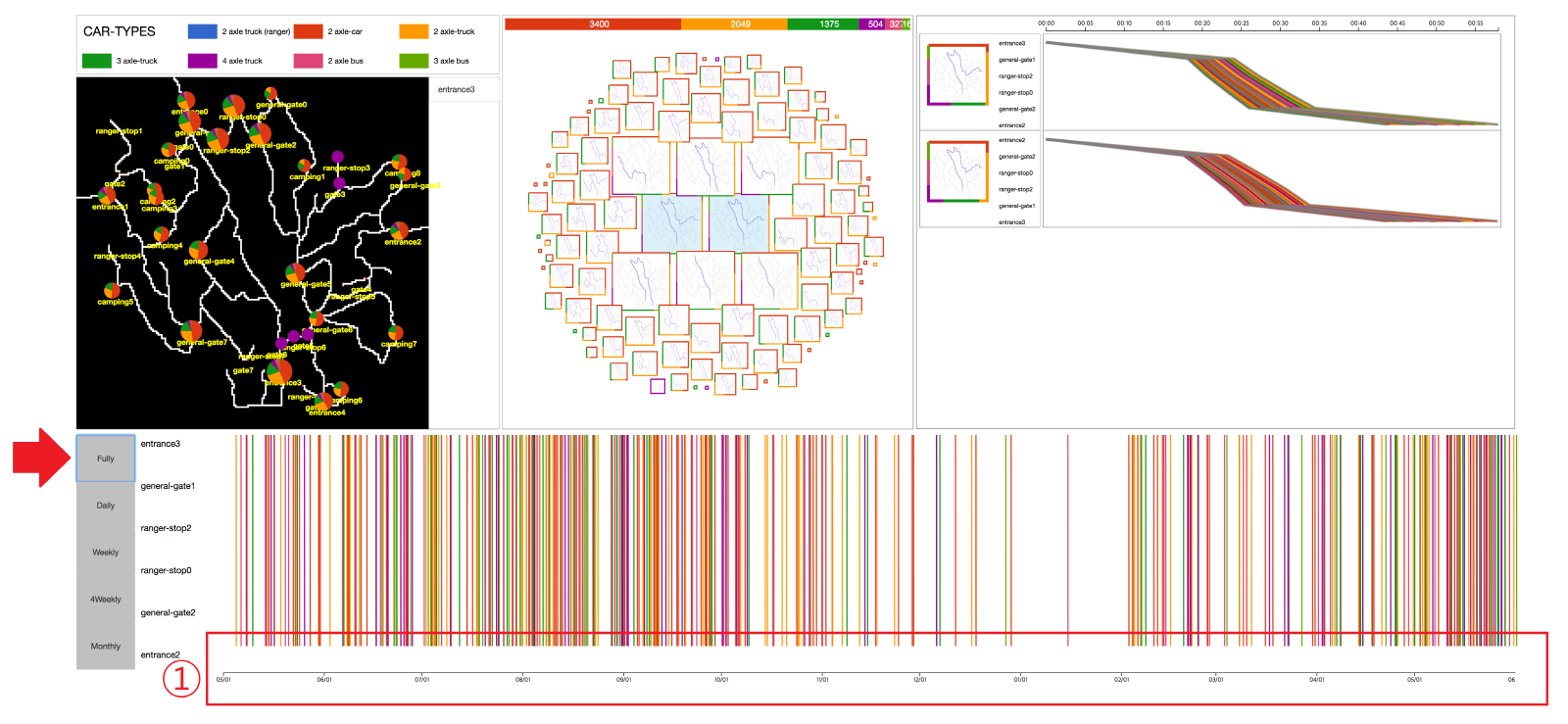Select the general-gate5 pie chart marker
This screenshot has width=1568, height=724.
[295, 272]
